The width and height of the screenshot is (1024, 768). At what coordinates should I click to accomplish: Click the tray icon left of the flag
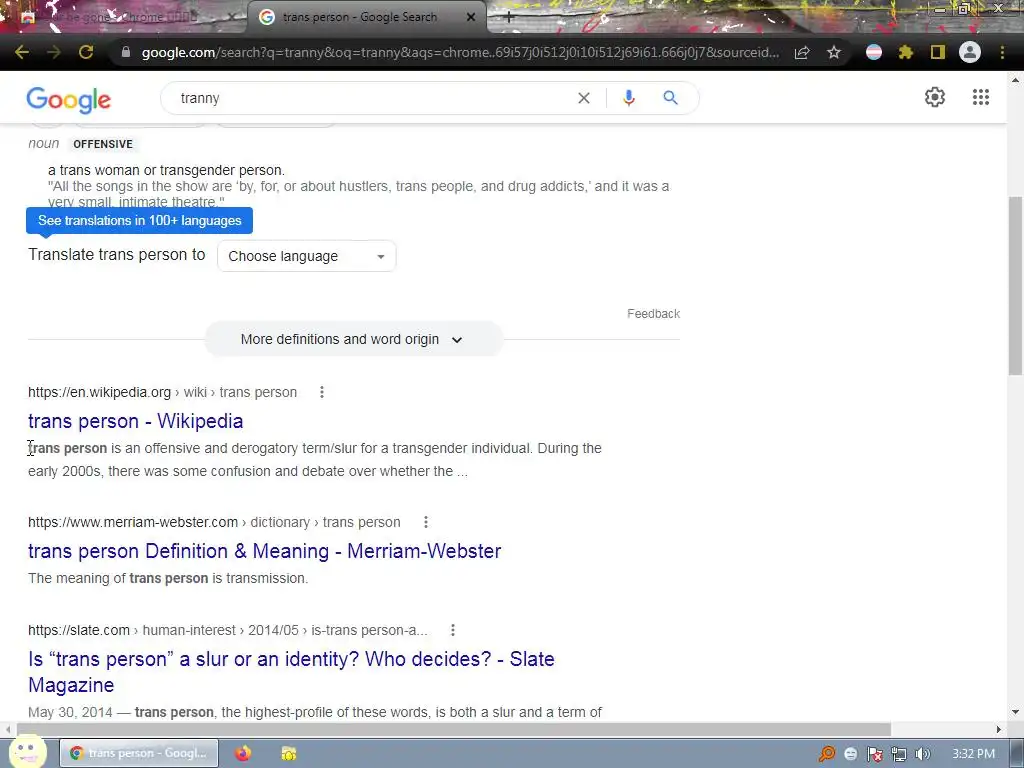pos(850,754)
